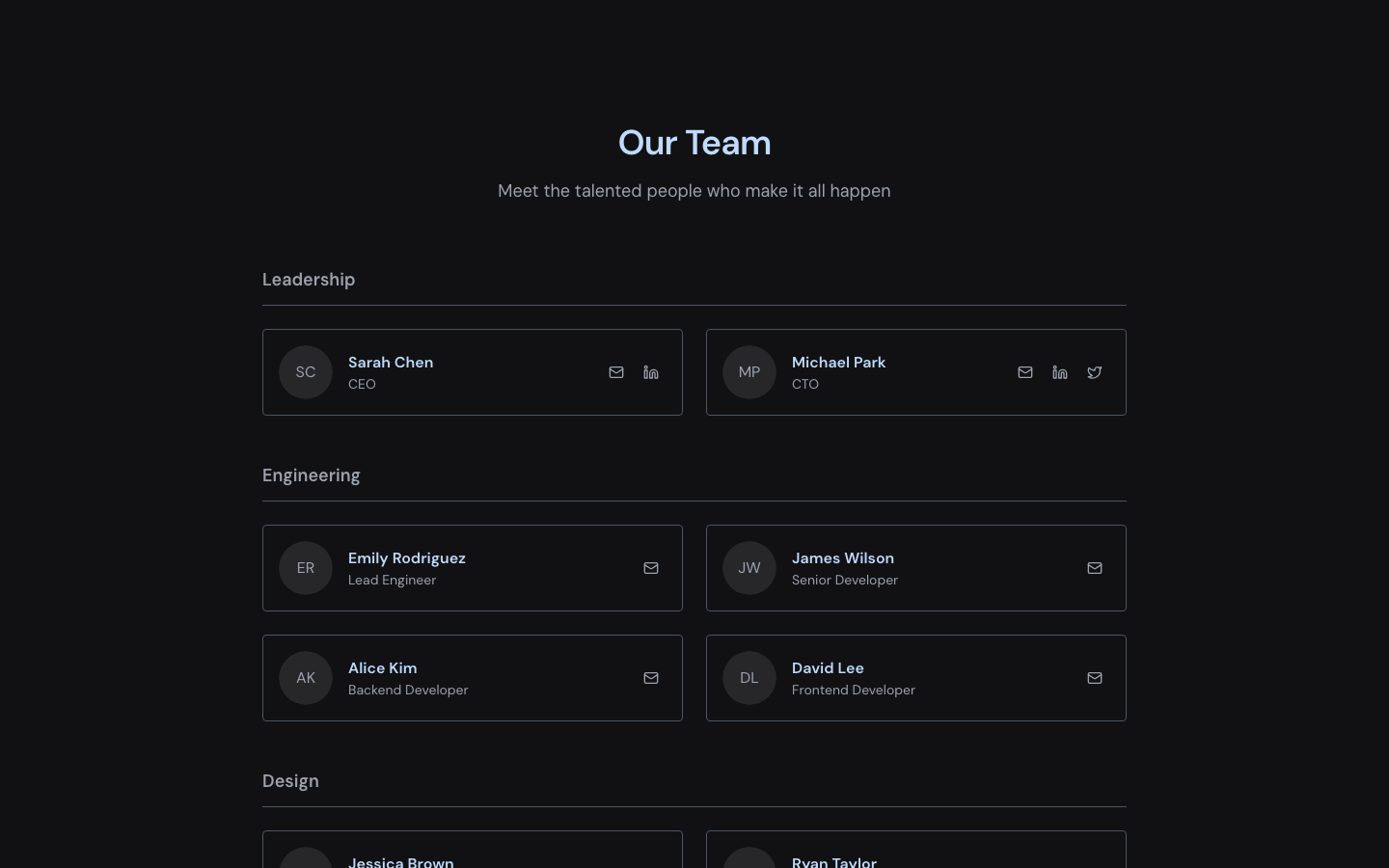The height and width of the screenshot is (868, 1389).
Task: Click email icon on David Lee's card
Action: 1095,678
